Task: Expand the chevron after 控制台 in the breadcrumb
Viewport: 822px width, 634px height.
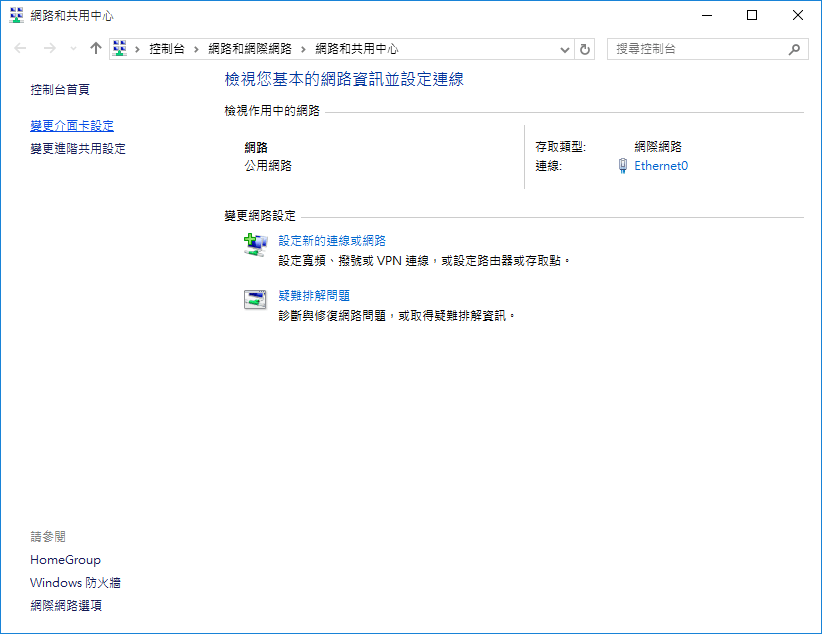Action: click(x=196, y=49)
